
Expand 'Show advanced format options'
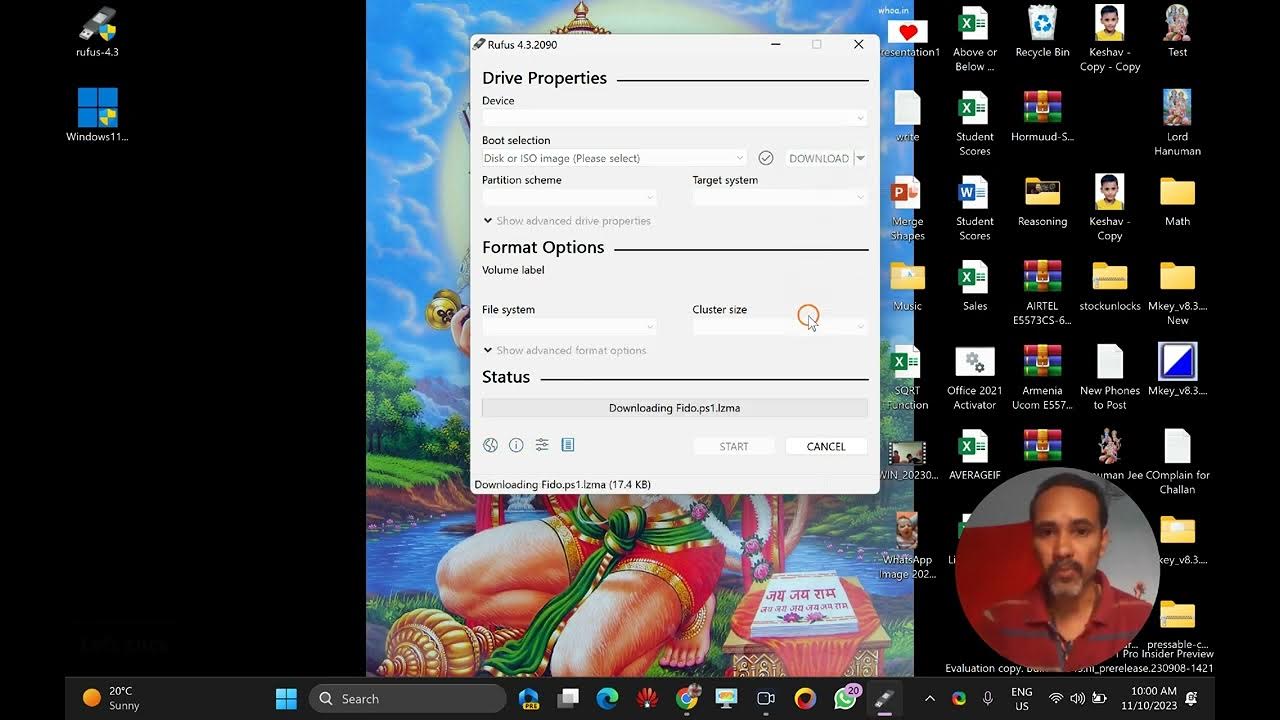point(565,350)
